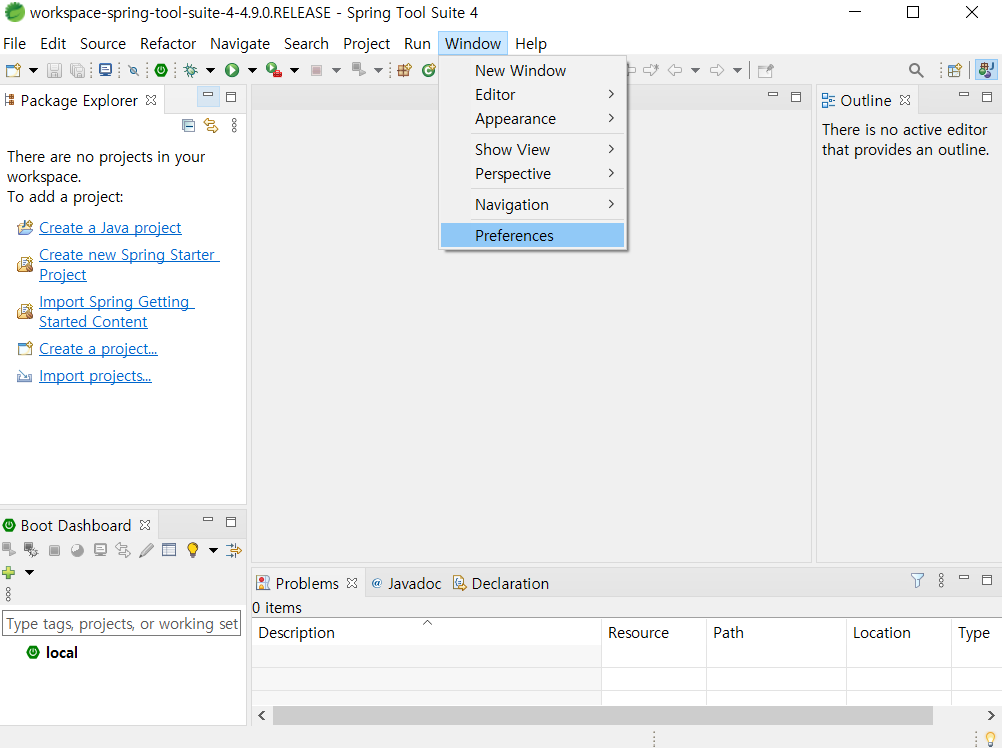Click the Problems view filter funnel icon

click(917, 580)
